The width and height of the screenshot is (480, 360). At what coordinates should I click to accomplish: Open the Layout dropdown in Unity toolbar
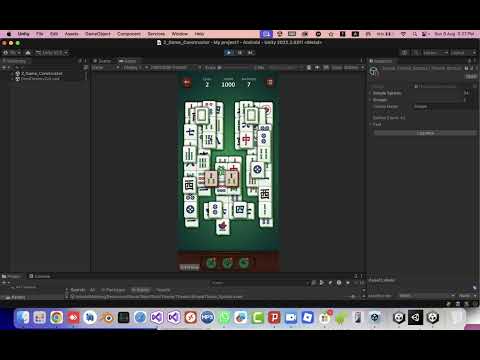(x=463, y=53)
